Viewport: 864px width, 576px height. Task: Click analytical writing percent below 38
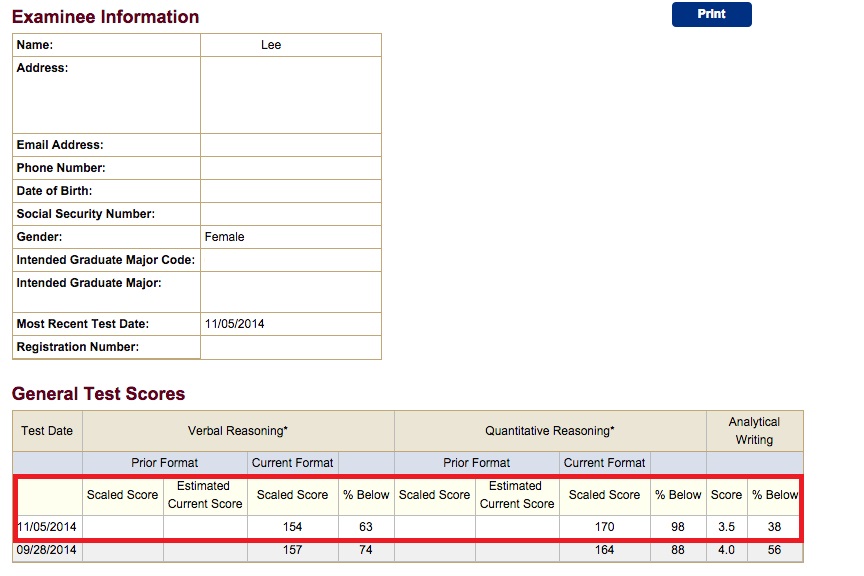point(774,526)
